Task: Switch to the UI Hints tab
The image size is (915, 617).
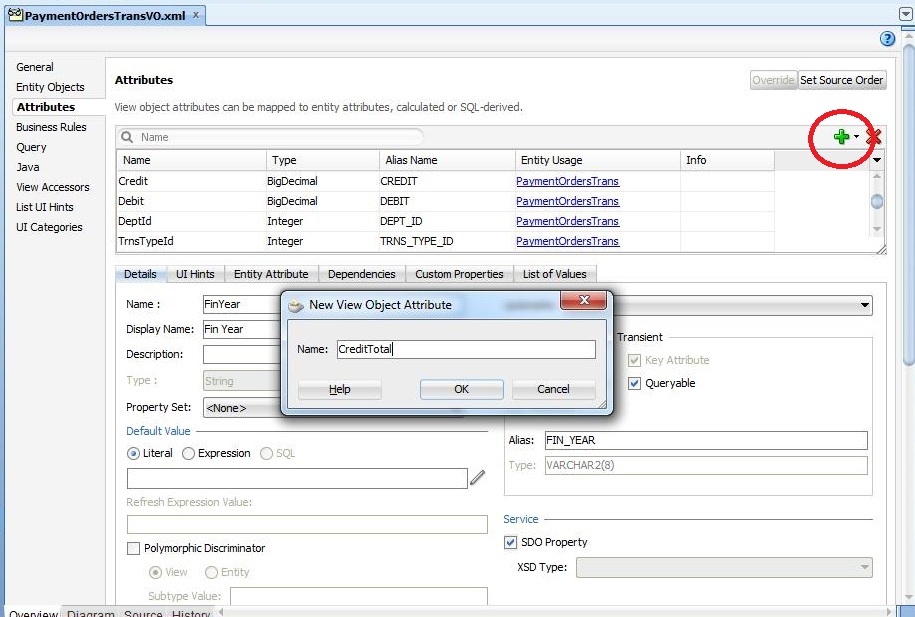Action: (195, 274)
